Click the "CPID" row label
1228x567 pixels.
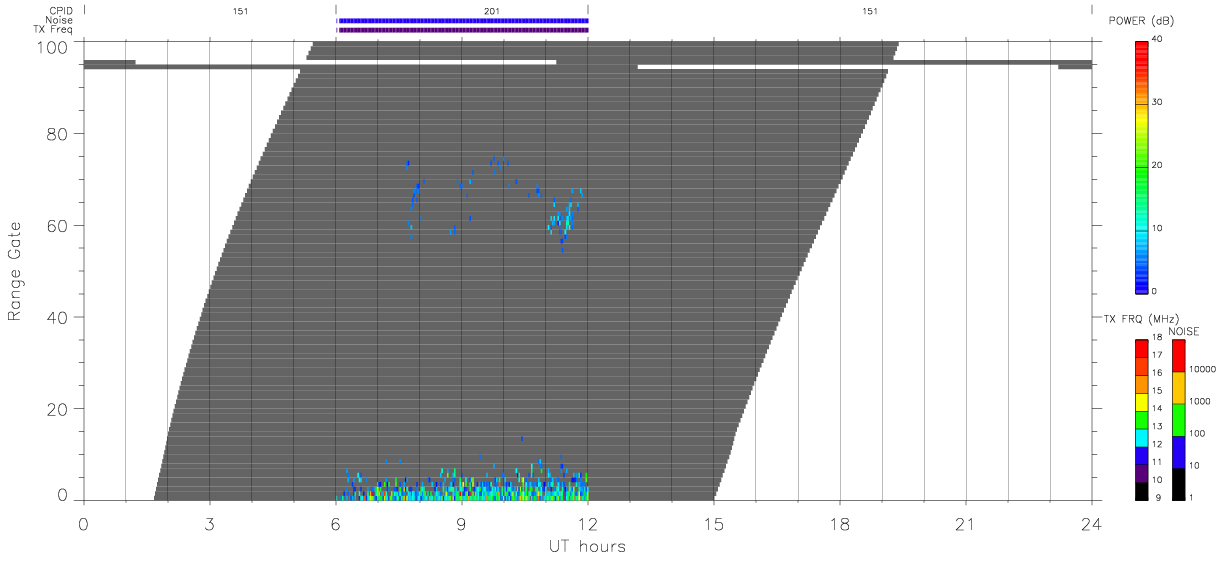pos(60,11)
